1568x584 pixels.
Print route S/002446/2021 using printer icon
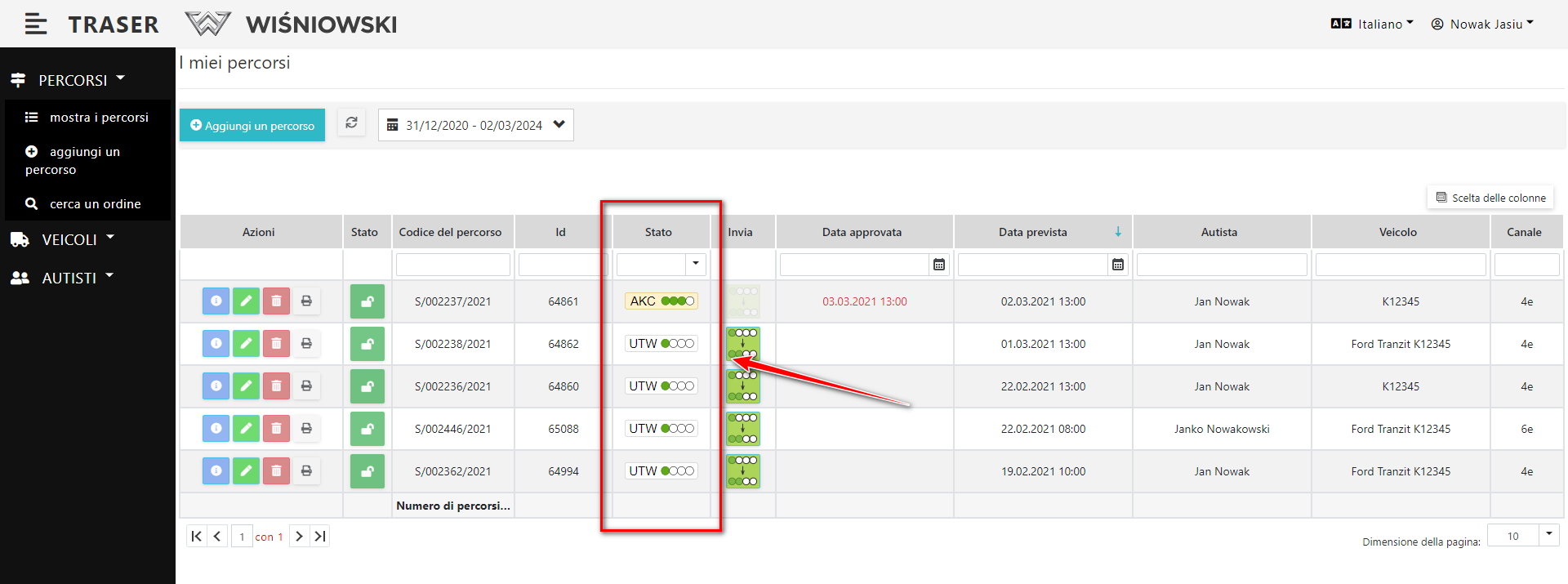click(x=306, y=429)
